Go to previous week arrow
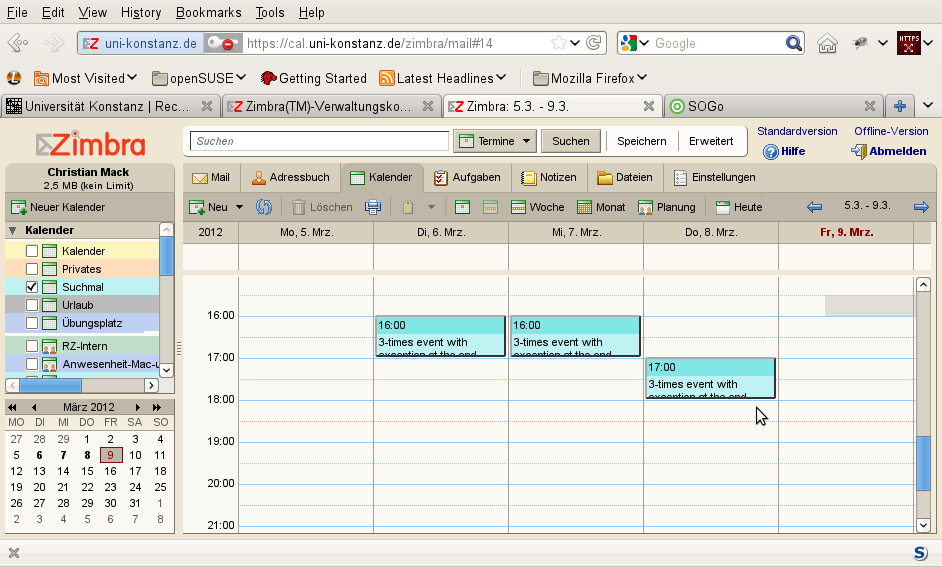This screenshot has height=567, width=942. pos(814,207)
